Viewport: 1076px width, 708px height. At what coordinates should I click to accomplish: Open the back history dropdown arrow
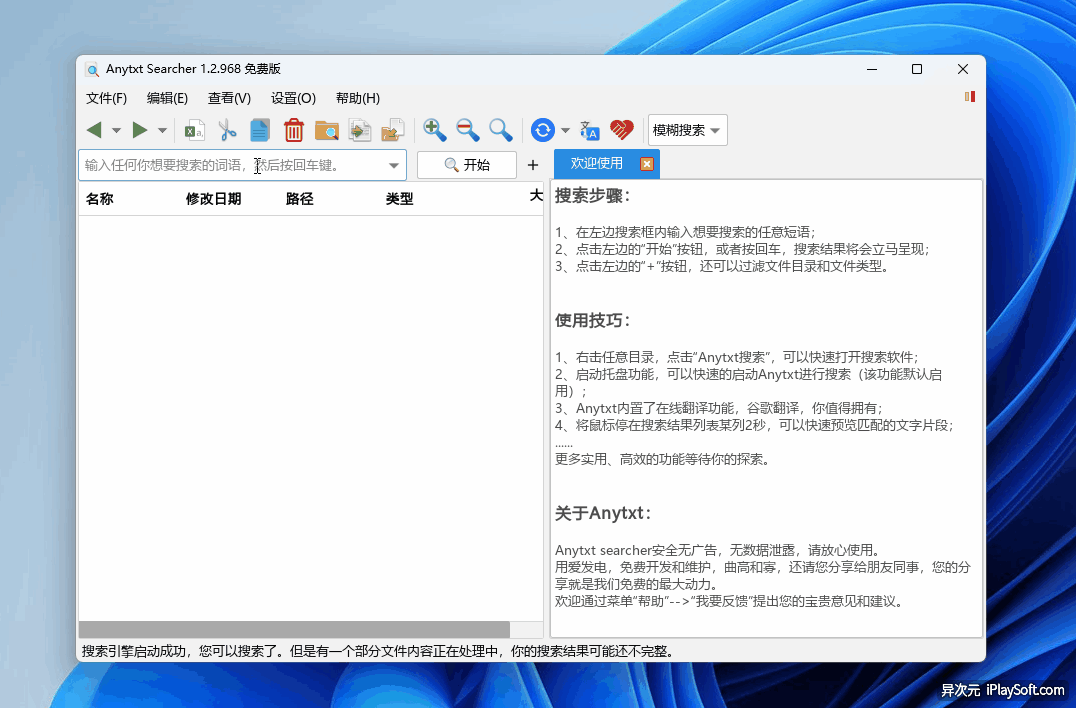pyautogui.click(x=116, y=130)
